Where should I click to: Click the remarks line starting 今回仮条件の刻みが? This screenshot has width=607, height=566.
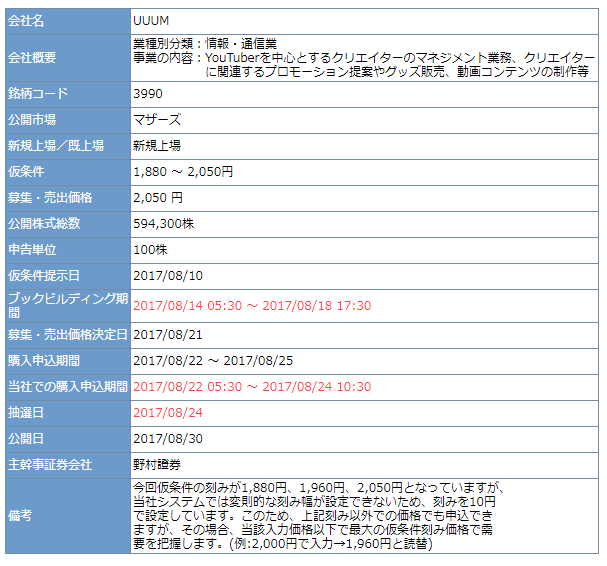point(319,488)
